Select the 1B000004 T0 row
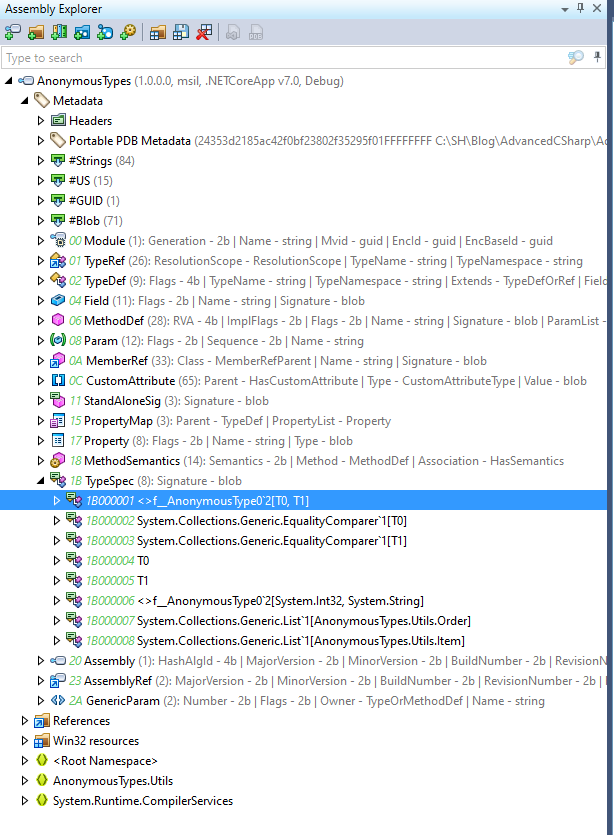The width and height of the screenshot is (614, 835). [303, 561]
